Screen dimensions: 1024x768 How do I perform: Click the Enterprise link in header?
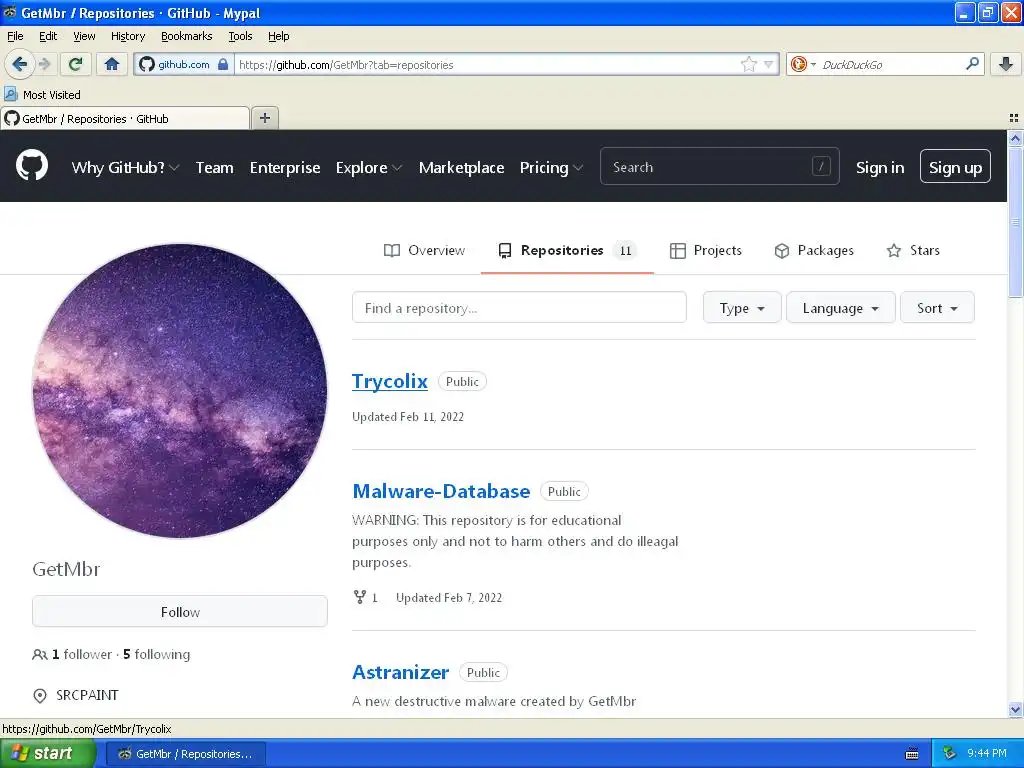(x=285, y=167)
